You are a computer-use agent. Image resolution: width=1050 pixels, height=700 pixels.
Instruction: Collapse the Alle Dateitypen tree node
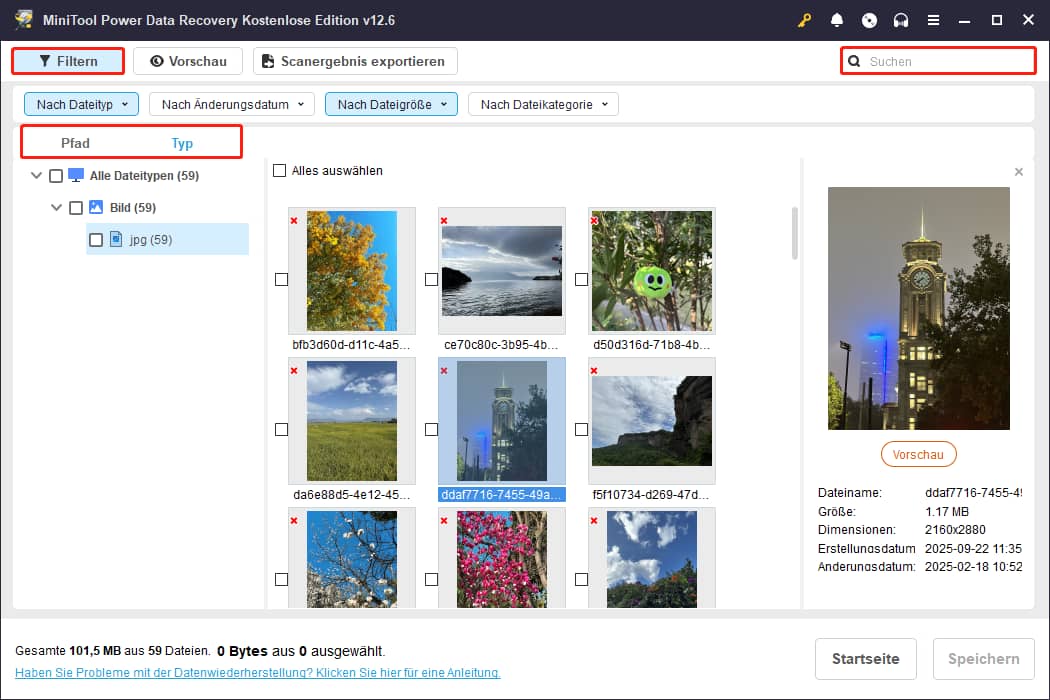click(x=37, y=176)
